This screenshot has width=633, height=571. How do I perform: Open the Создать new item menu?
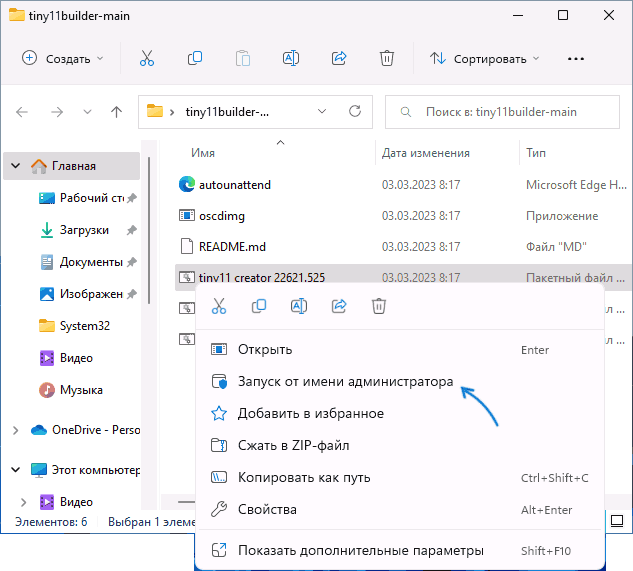pos(63,59)
